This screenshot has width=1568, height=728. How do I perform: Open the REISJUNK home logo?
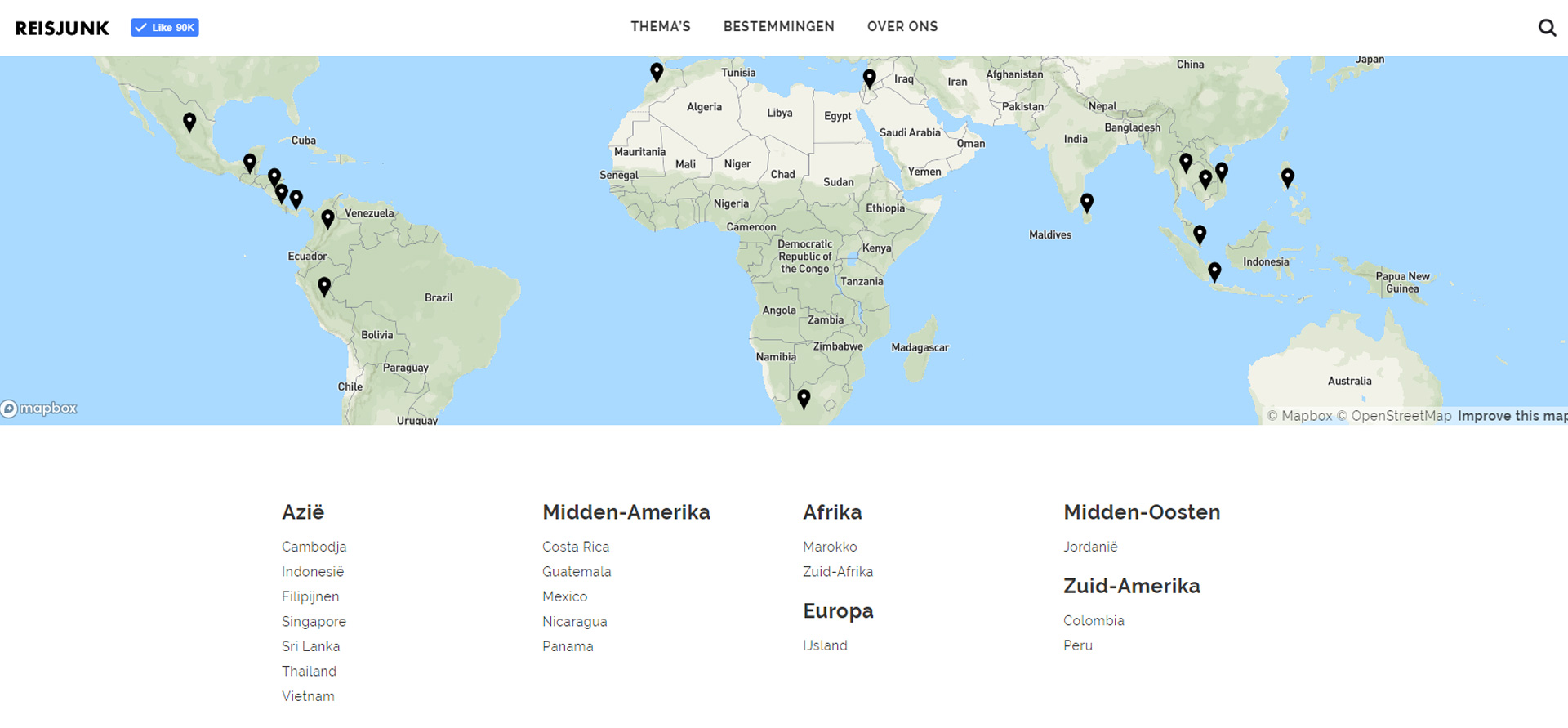(62, 29)
